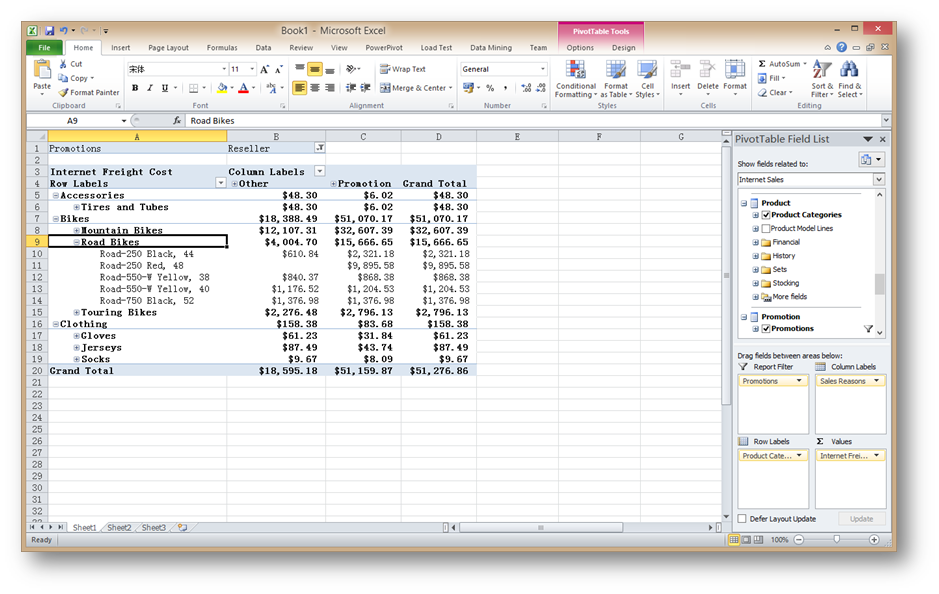Click the Product Cate... row label field
Viewport: 939px width, 594px height.
[x=773, y=456]
